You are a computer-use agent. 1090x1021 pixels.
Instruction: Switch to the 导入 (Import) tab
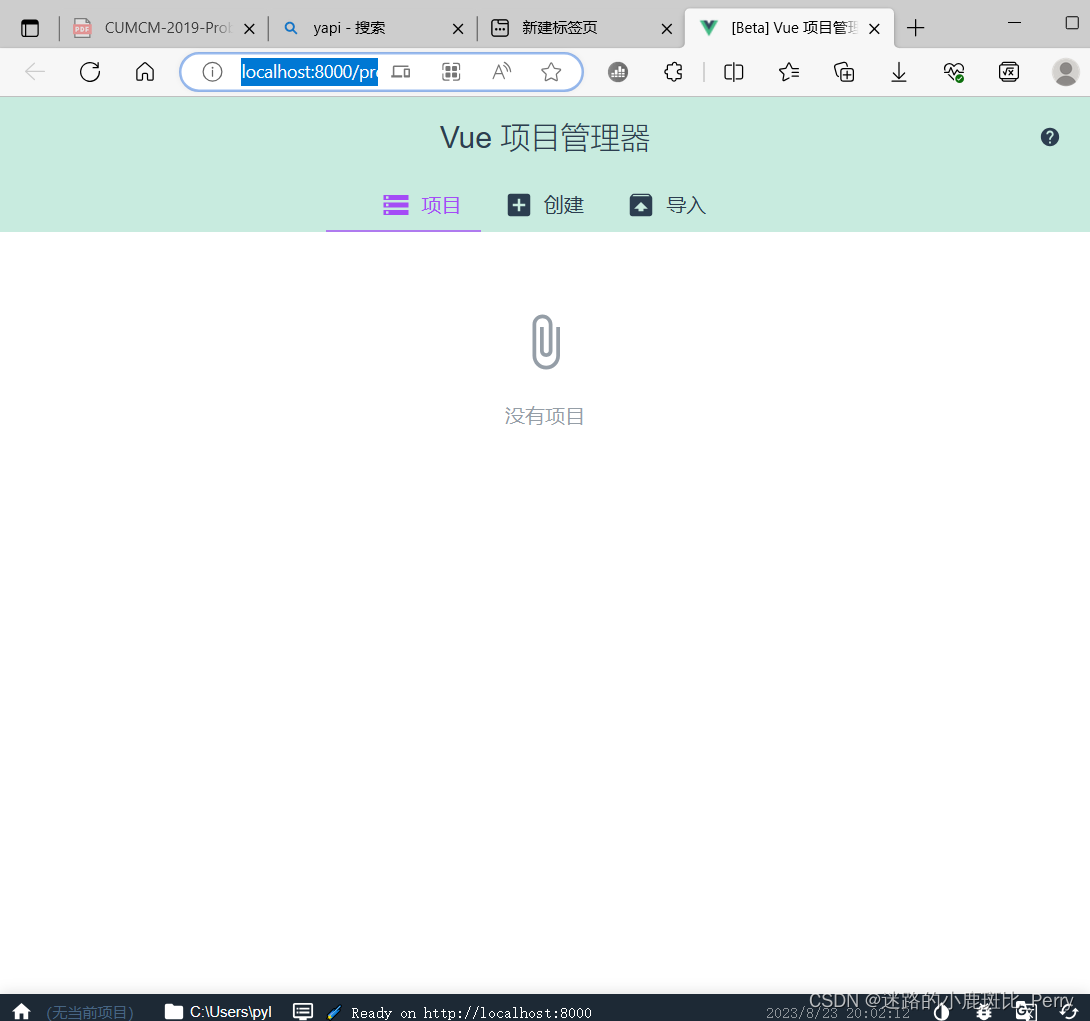coord(668,205)
